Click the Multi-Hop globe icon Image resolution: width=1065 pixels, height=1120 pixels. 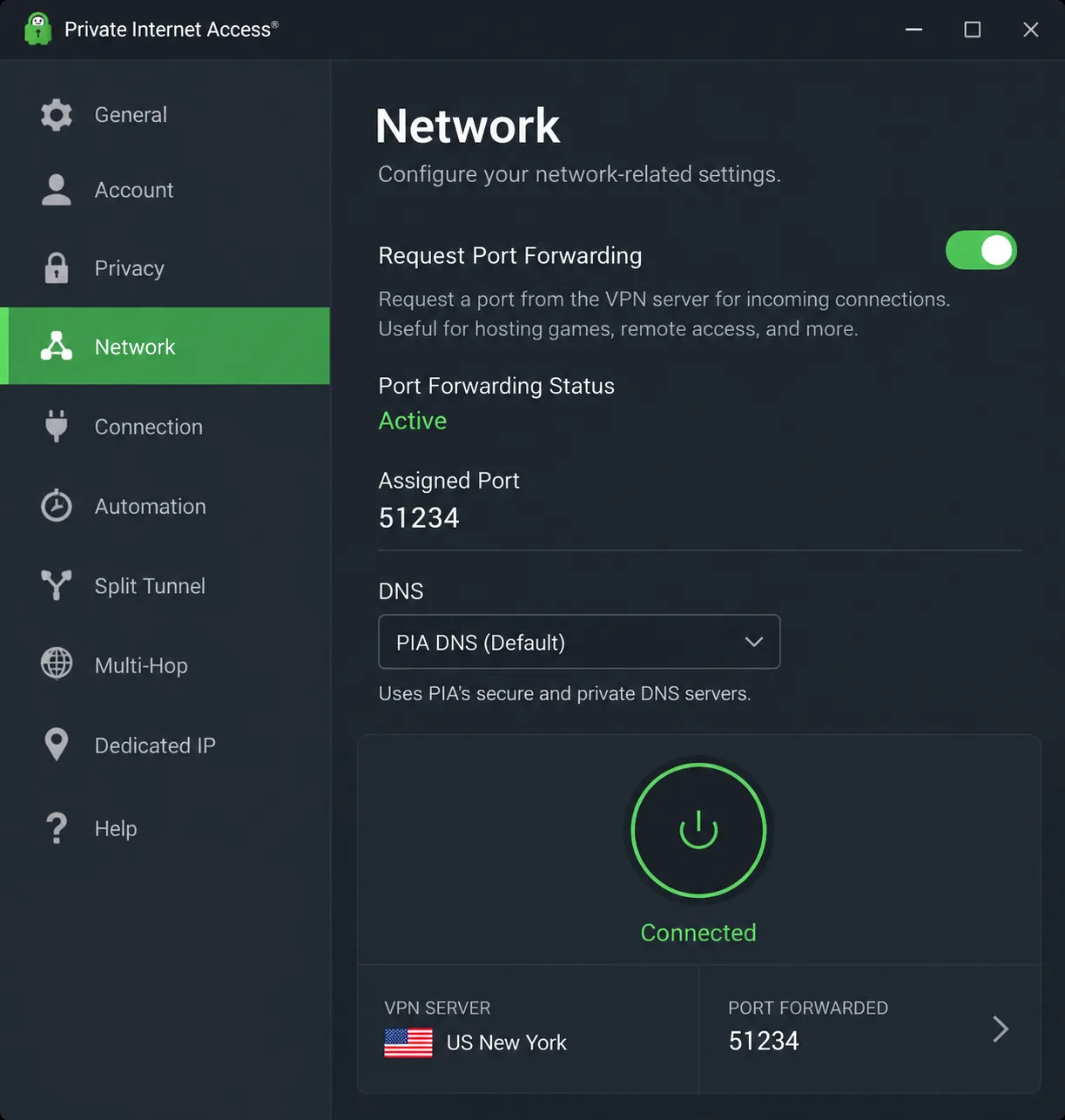point(57,664)
